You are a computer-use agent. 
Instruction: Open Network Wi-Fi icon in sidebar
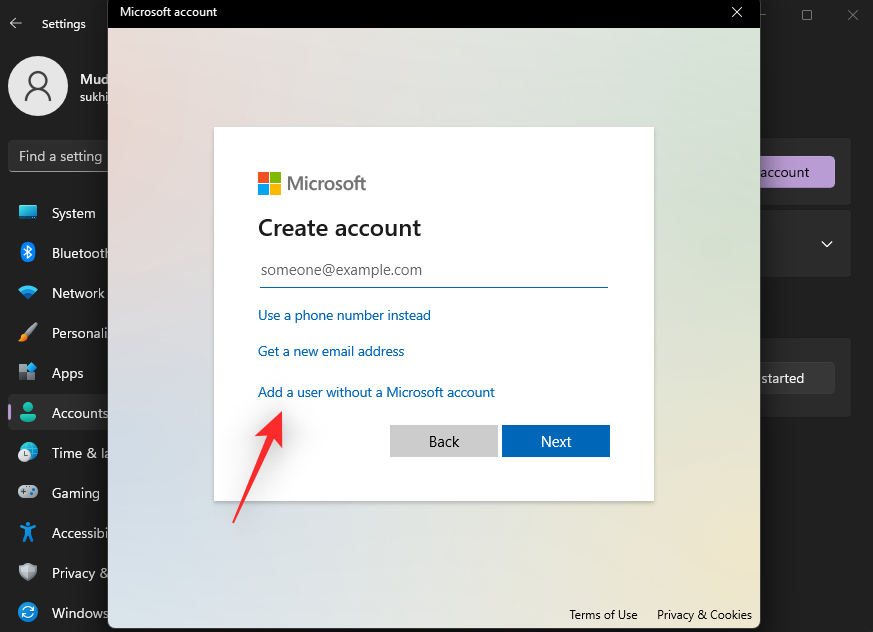(28, 292)
